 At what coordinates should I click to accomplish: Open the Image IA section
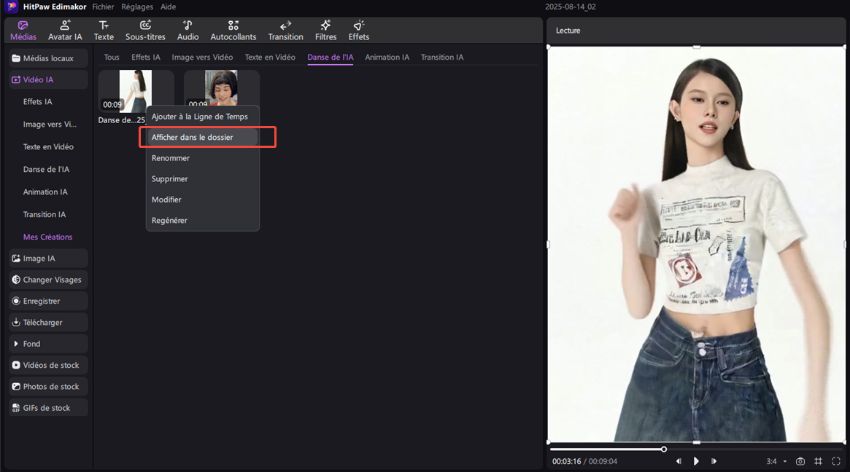coord(48,258)
